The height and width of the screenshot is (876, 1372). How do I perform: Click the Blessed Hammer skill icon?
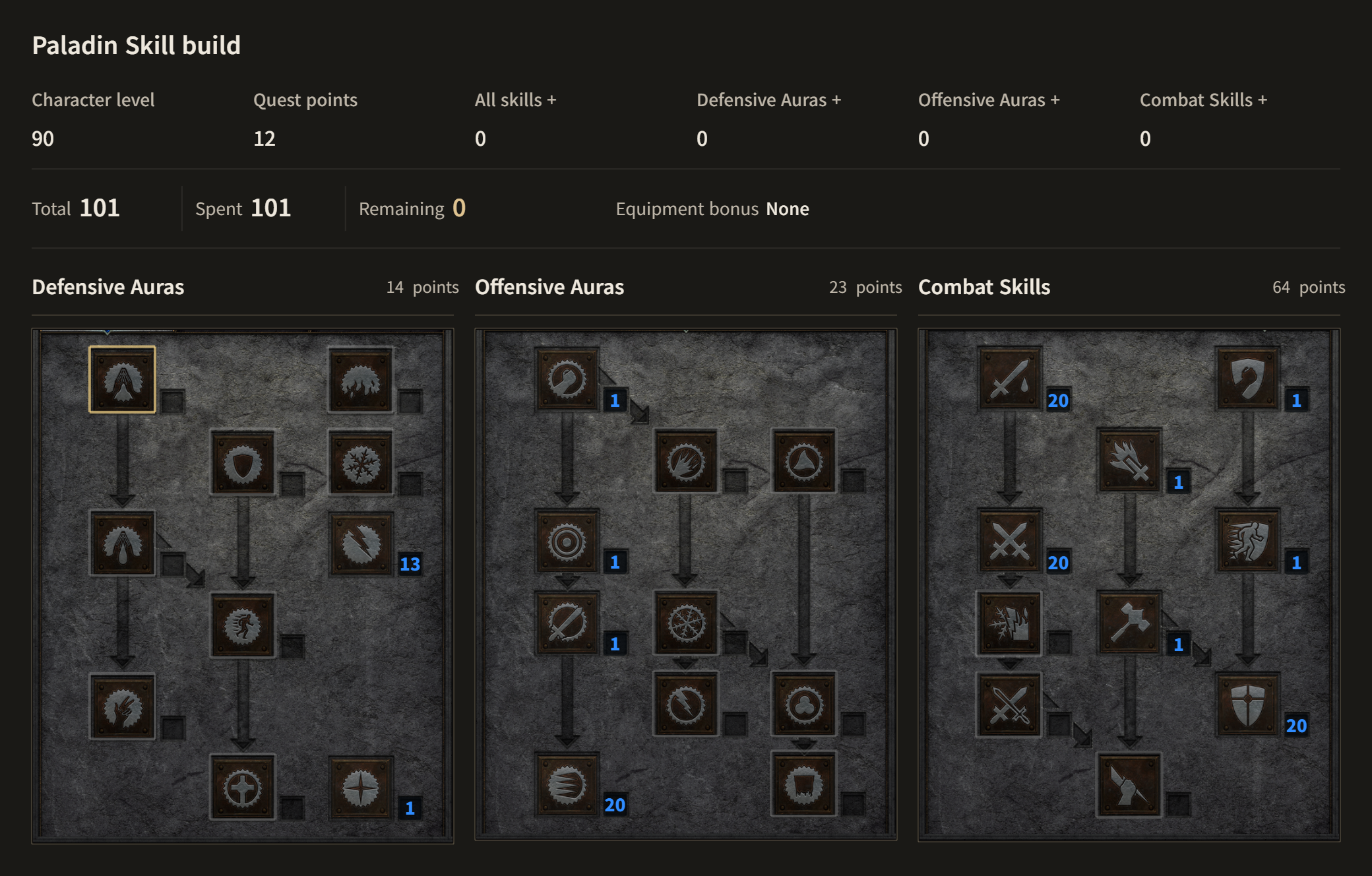1129,623
